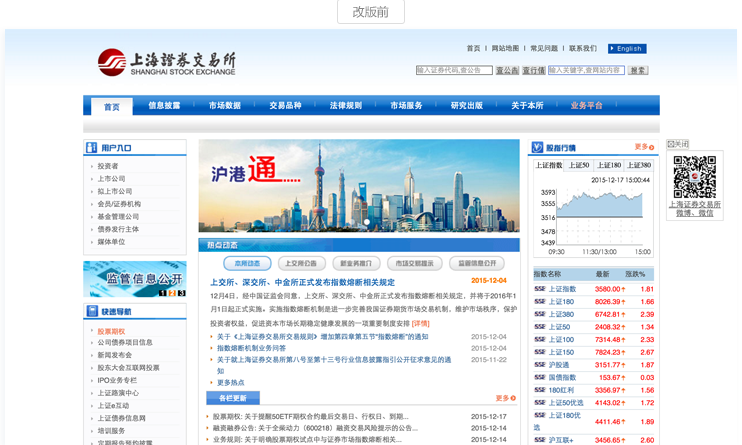Screen dimensions: 742x445
Task: Go to slide 1 of 监管信息公开 banner
Action: pyautogui.click(x=162, y=293)
